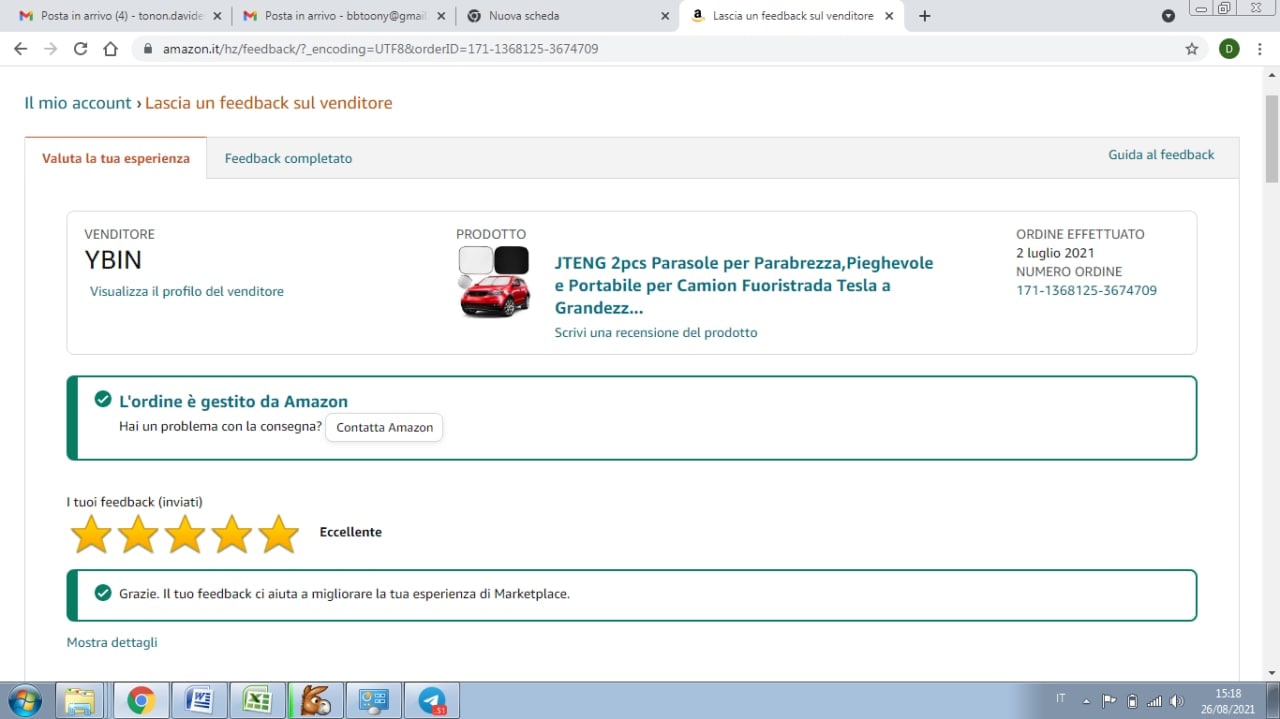
Task: Open the 'Feedback completato' tab
Action: click(x=288, y=158)
